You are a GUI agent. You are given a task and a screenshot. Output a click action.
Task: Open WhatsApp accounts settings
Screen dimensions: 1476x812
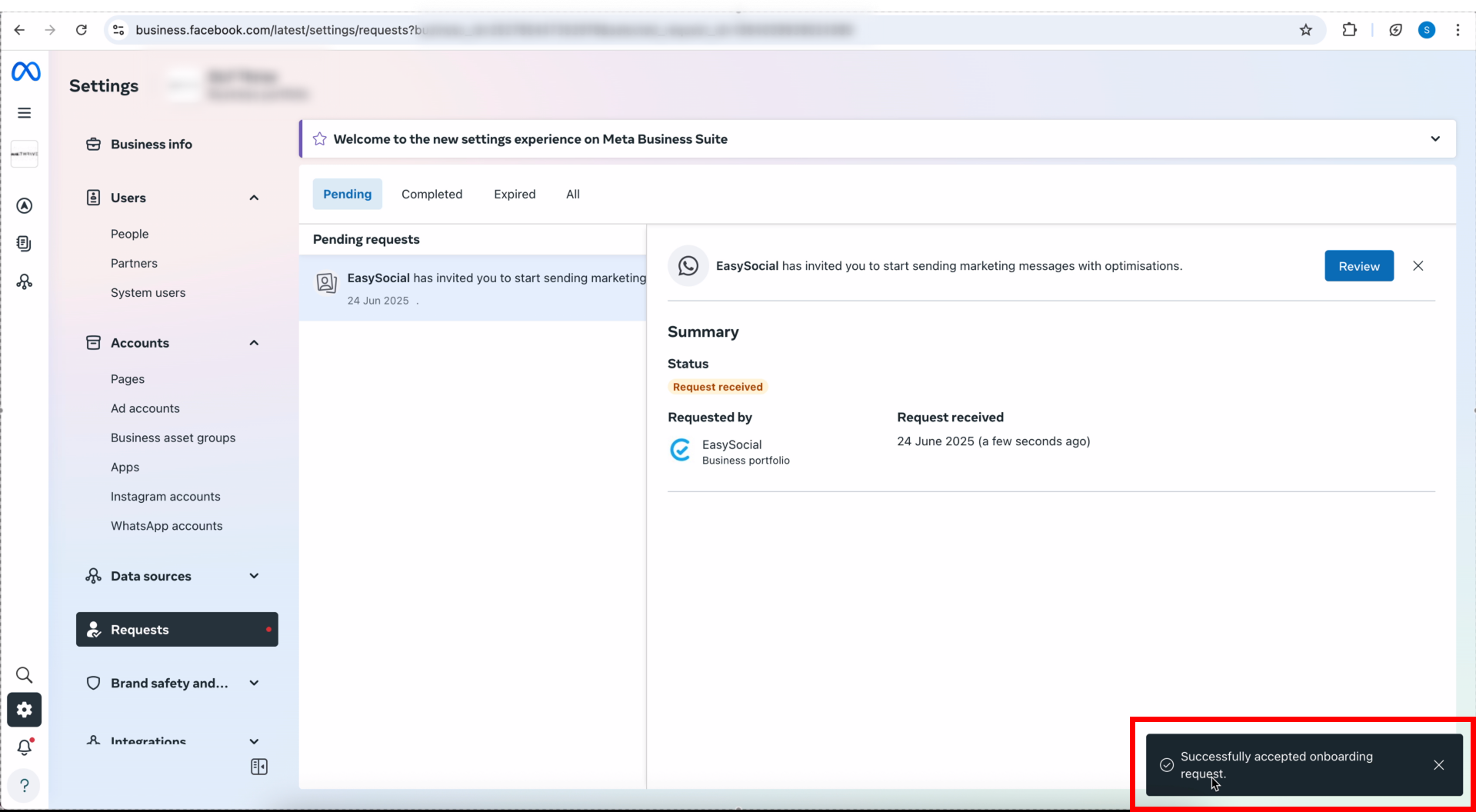(166, 526)
